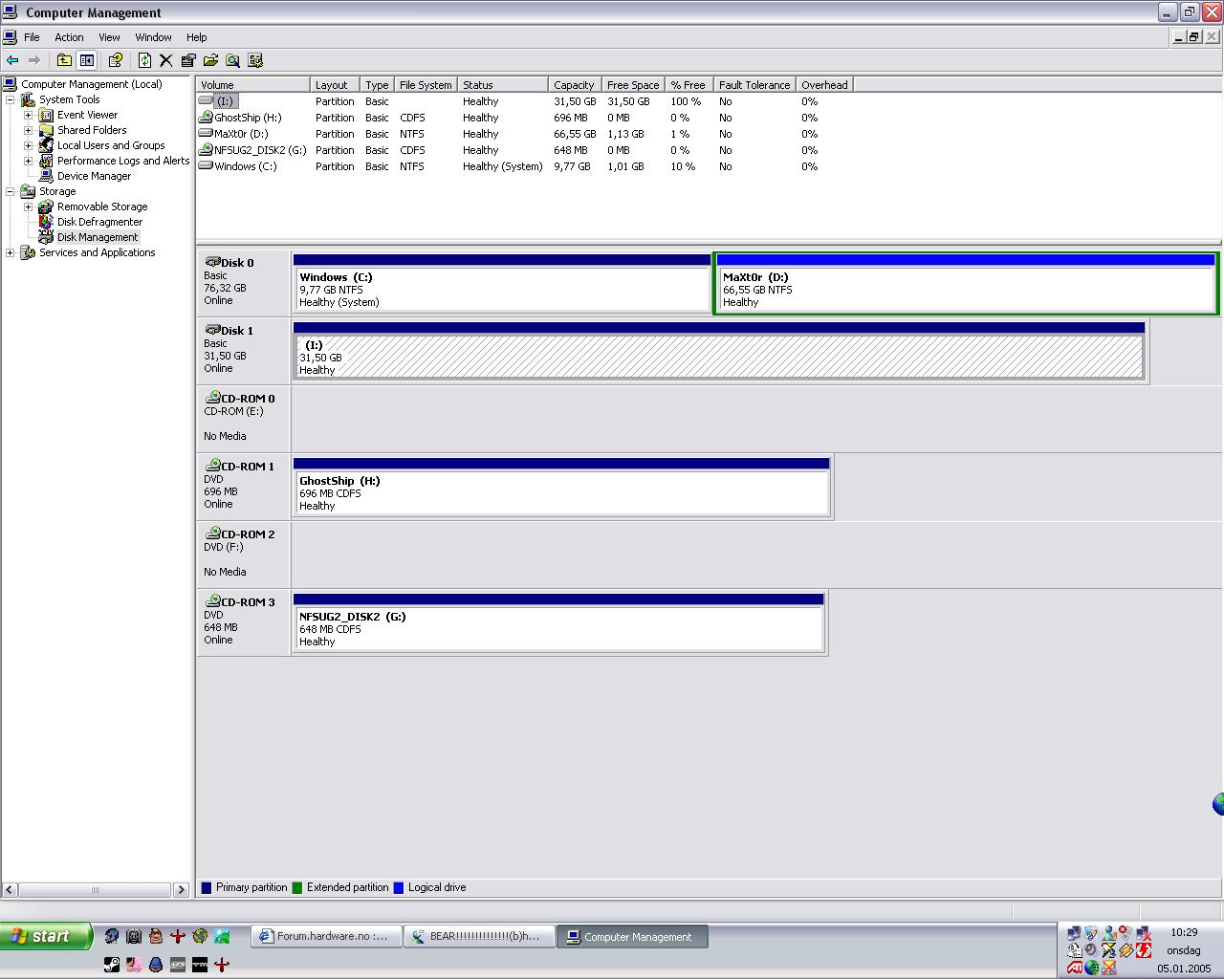Screen dimensions: 1224x980
Task: Click the CD-ROM 0 (E:) label panel
Action: pyautogui.click(x=243, y=419)
